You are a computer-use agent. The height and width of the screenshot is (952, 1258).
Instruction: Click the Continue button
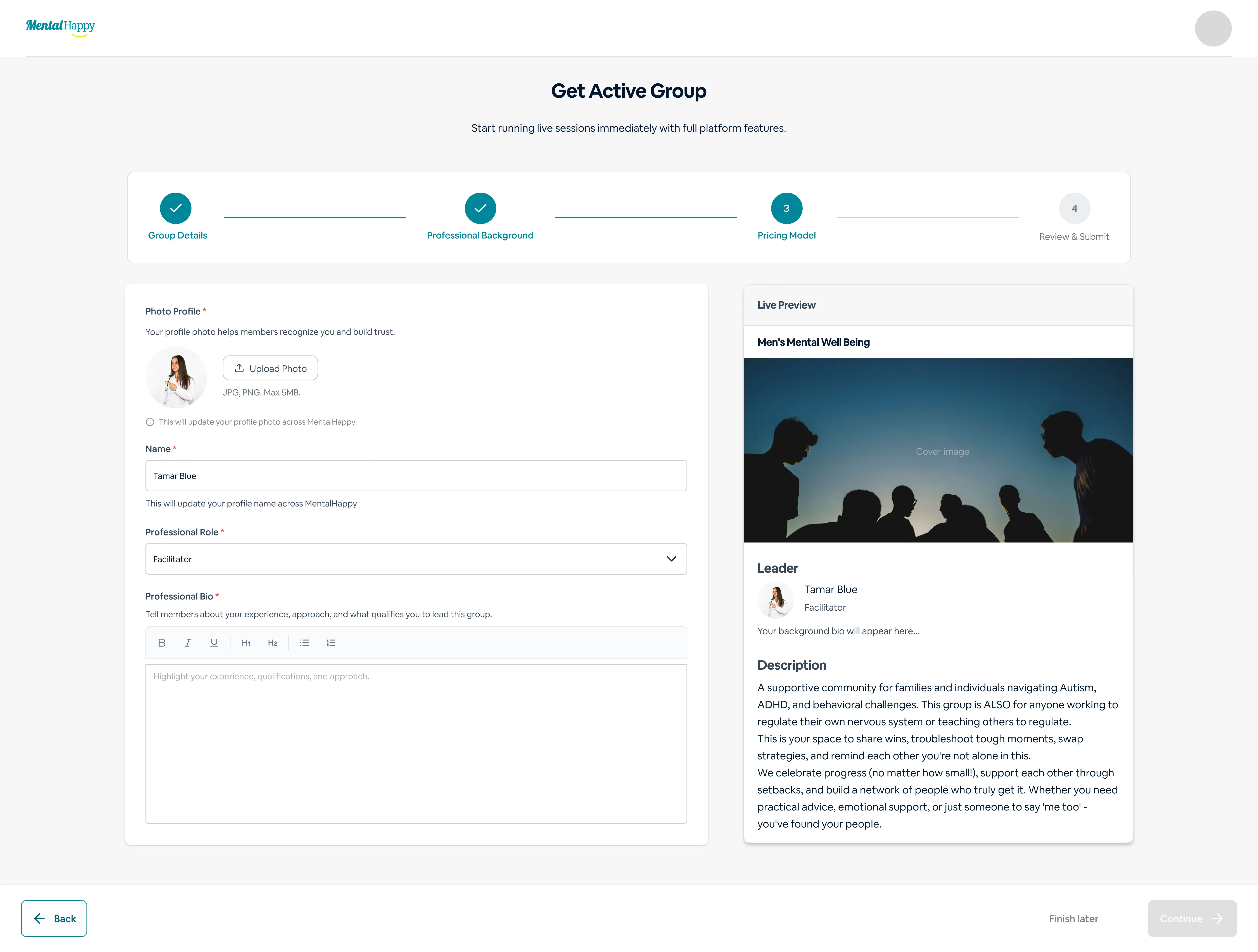1192,918
